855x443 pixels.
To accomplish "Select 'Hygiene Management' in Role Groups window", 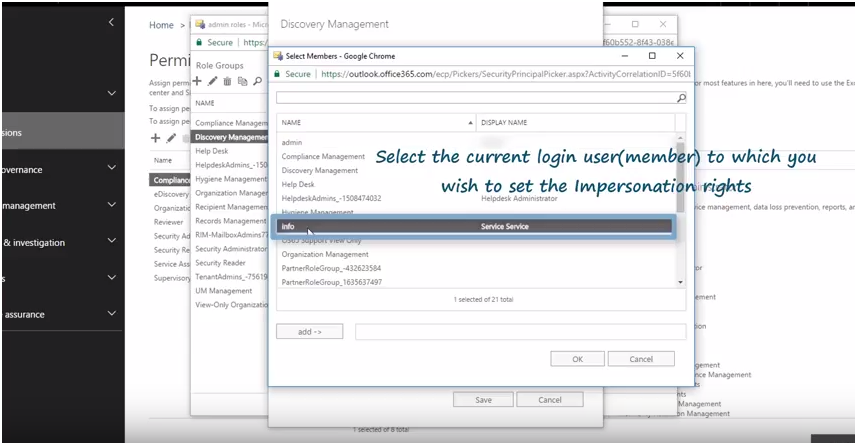I will click(x=230, y=179).
